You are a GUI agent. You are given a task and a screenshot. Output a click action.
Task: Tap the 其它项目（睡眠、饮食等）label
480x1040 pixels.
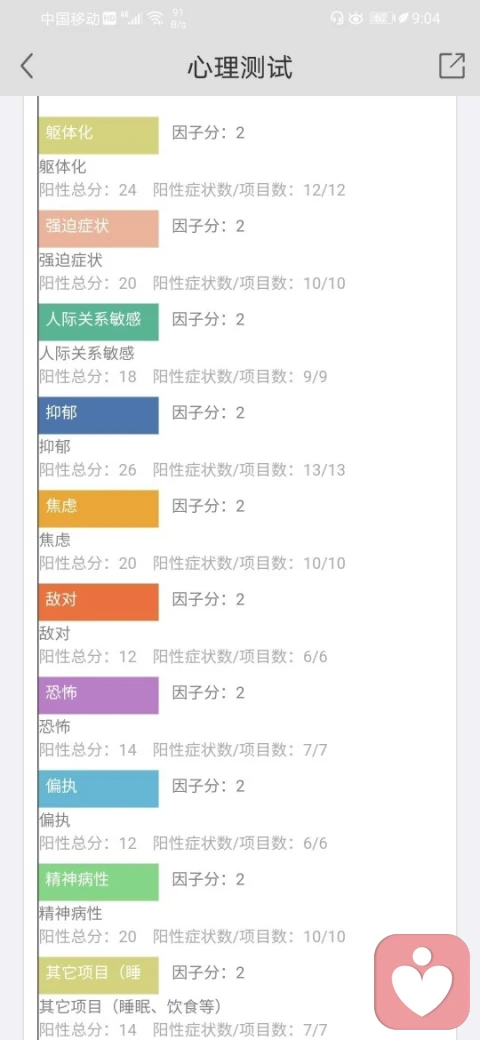click(129, 1007)
